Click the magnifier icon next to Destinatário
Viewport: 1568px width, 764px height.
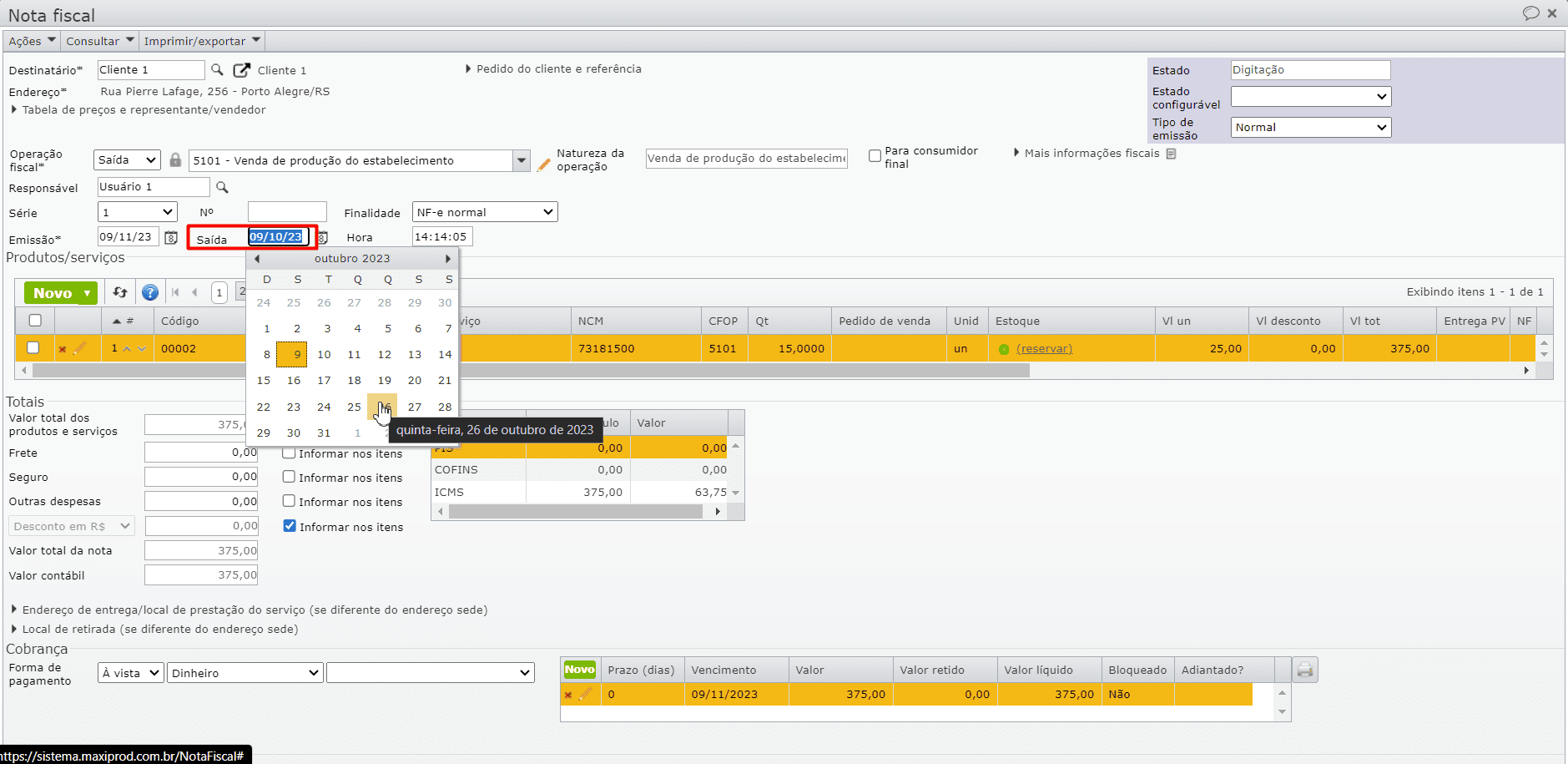[x=217, y=70]
